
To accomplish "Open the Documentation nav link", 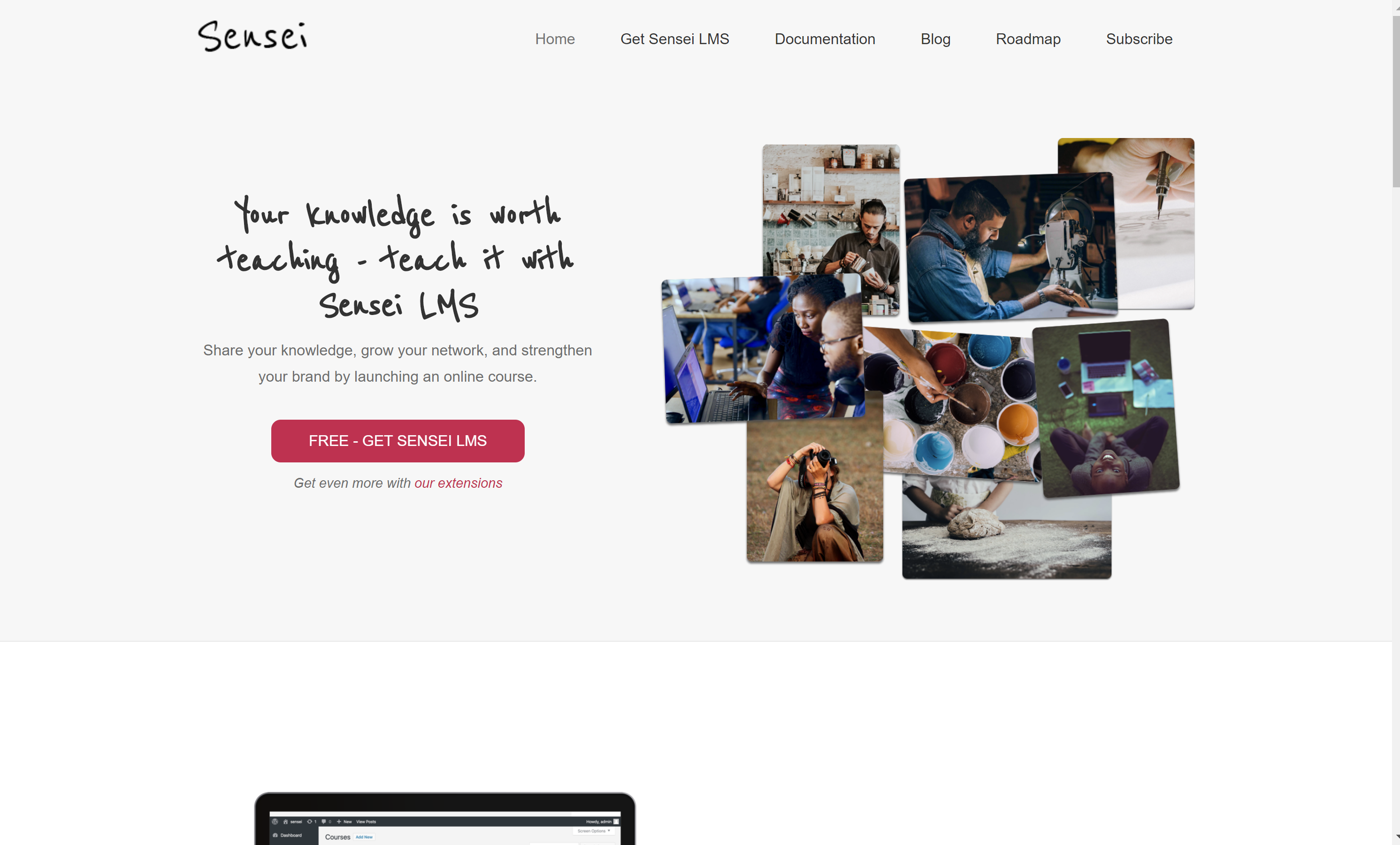I will 825,38.
